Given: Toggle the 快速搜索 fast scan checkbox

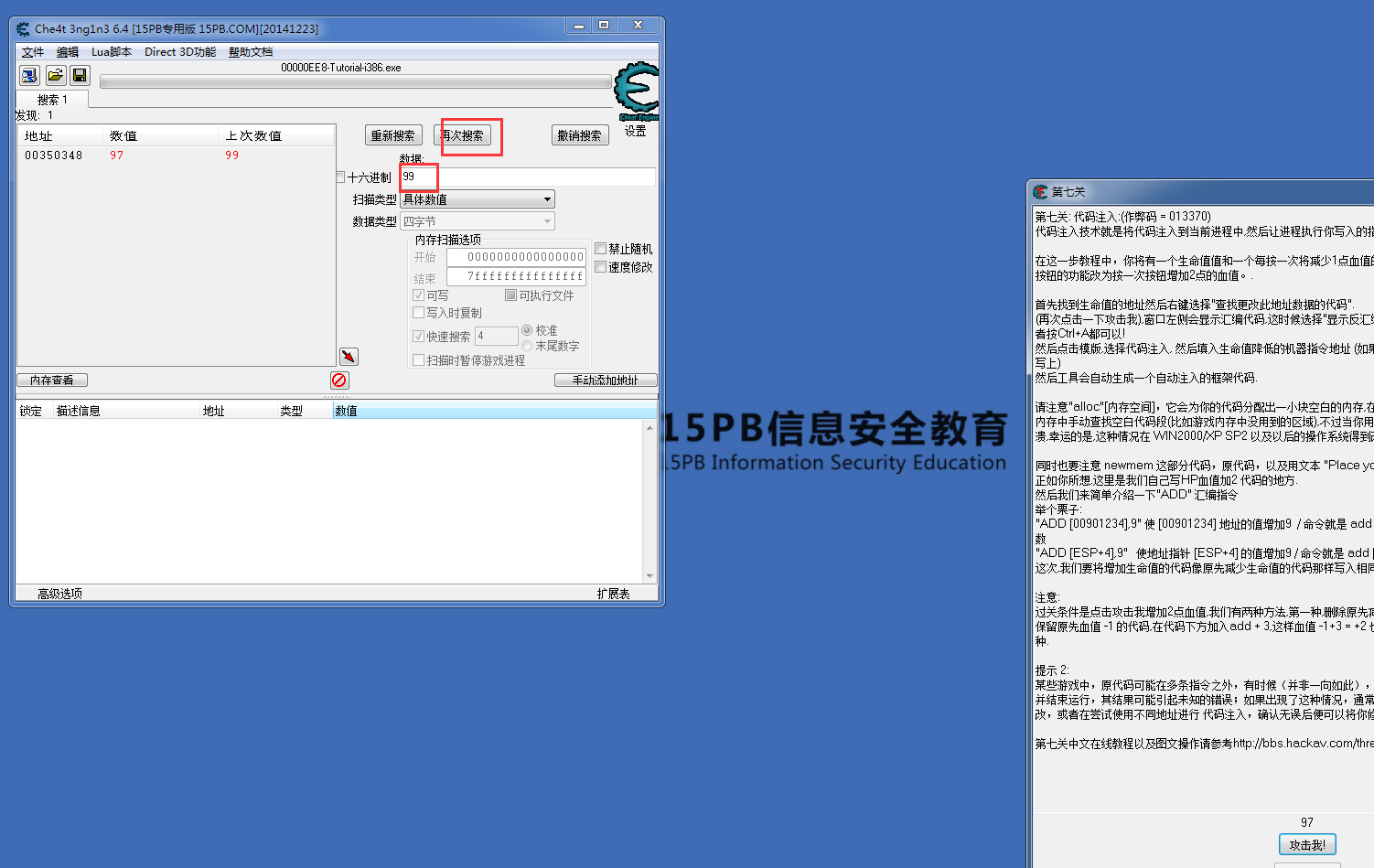Looking at the screenshot, I should click(418, 337).
